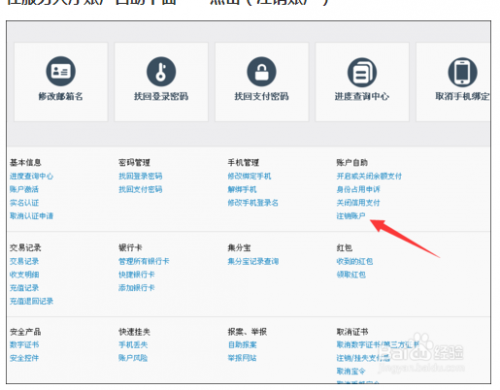Open 修改手机登录名 link
This screenshot has width=500, height=390.
(253, 203)
